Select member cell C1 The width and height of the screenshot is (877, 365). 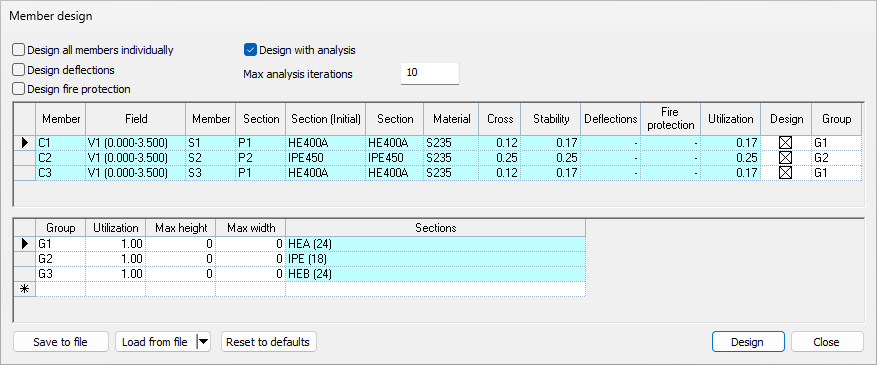click(x=61, y=143)
